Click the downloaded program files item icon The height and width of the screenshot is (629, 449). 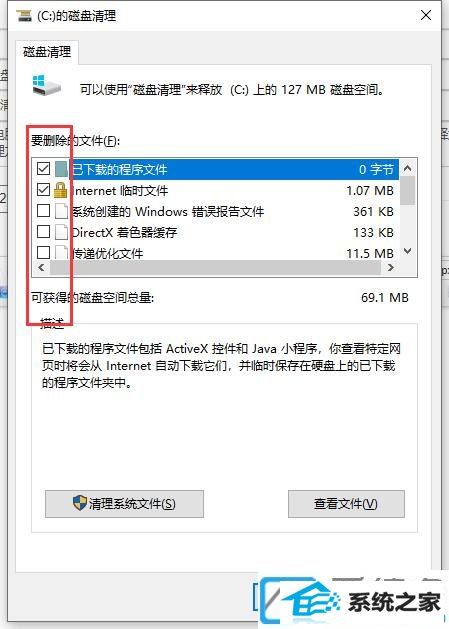[x=61, y=169]
